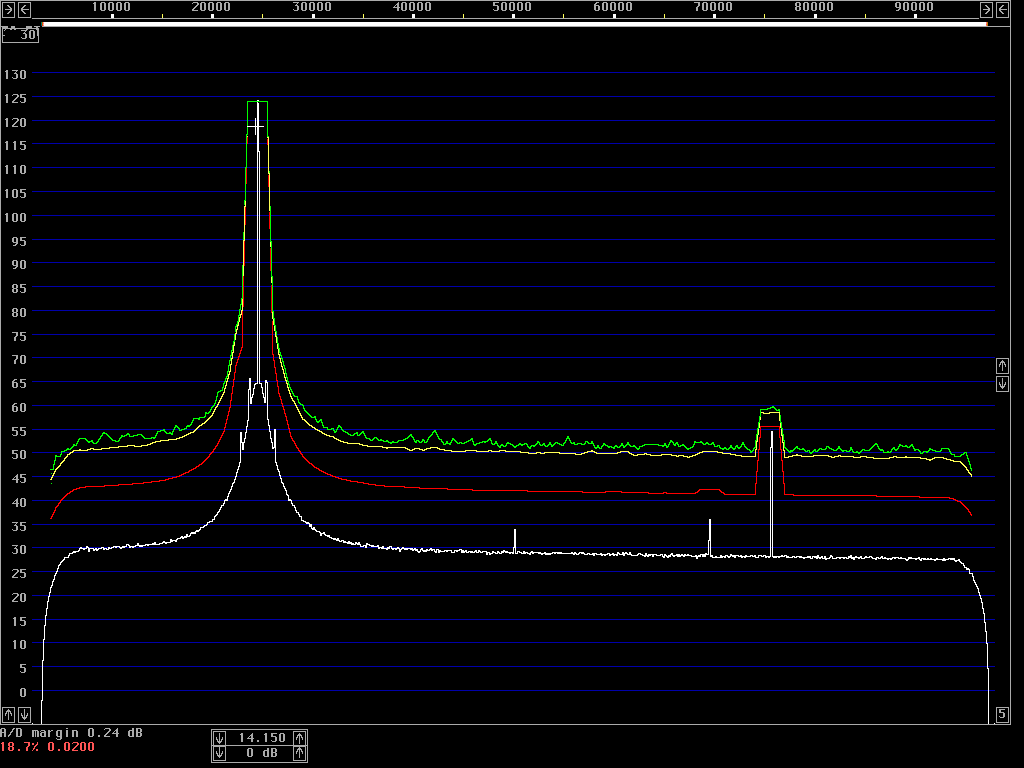Lower the 0 dB gain with its down arrow

pos(219,754)
